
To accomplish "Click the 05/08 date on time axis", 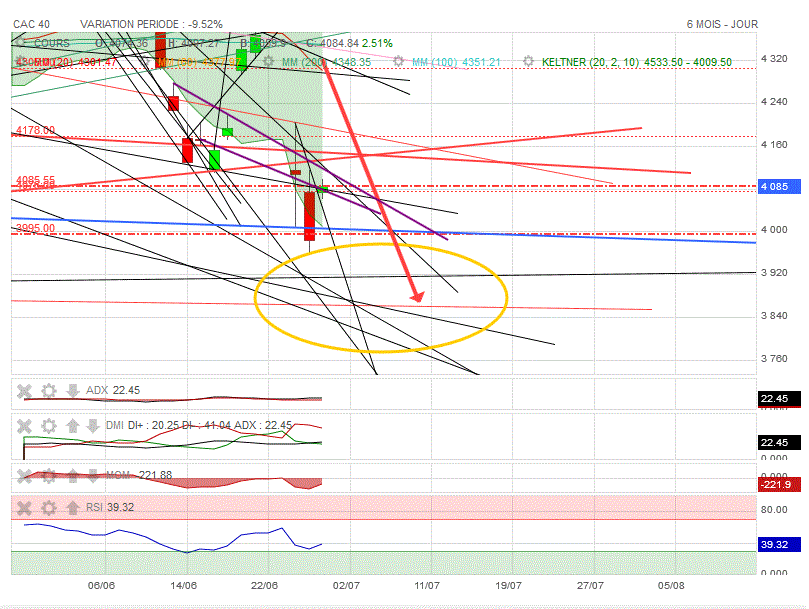I will point(671,585).
